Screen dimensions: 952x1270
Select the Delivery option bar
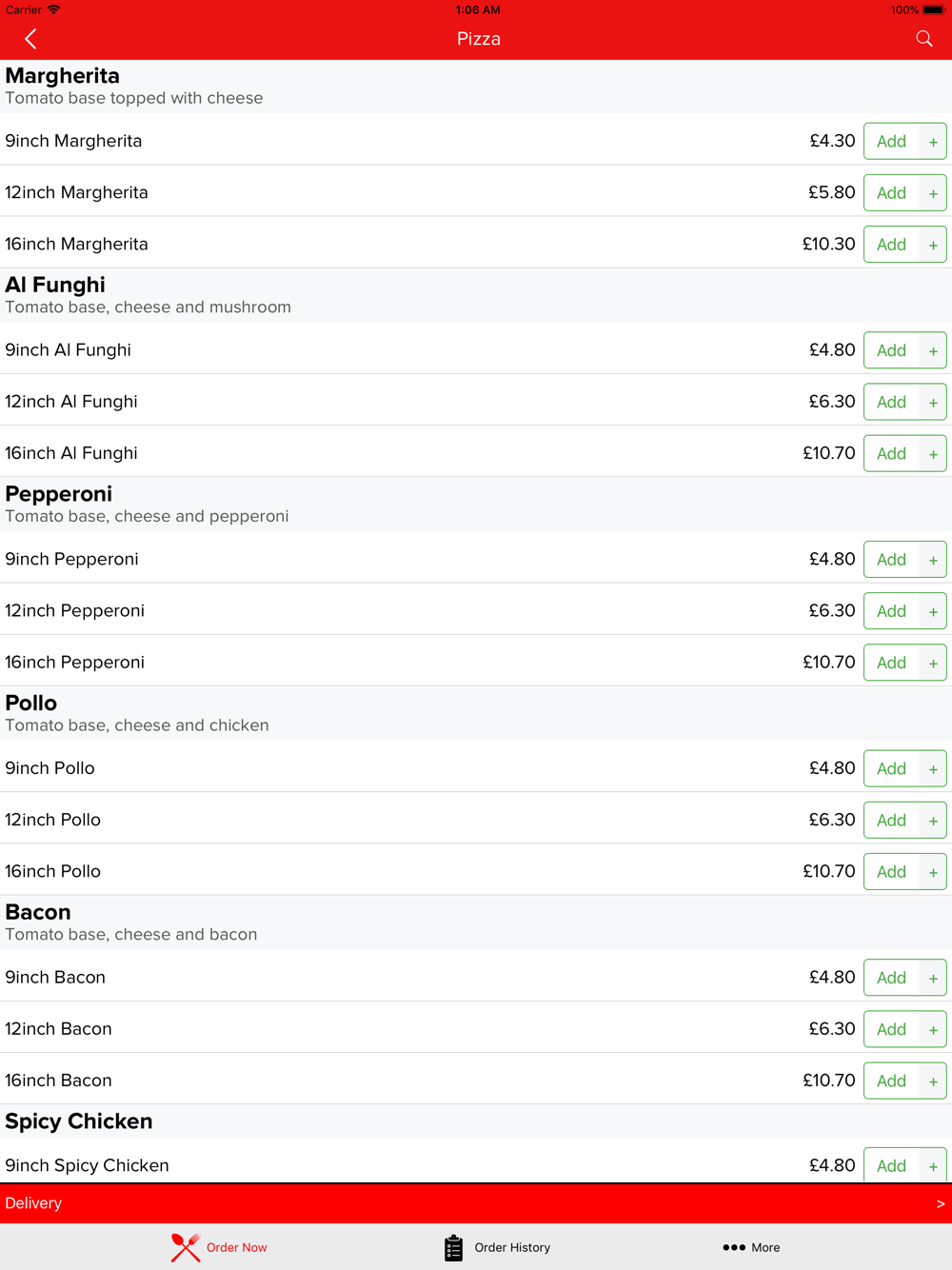pyautogui.click(x=476, y=1203)
